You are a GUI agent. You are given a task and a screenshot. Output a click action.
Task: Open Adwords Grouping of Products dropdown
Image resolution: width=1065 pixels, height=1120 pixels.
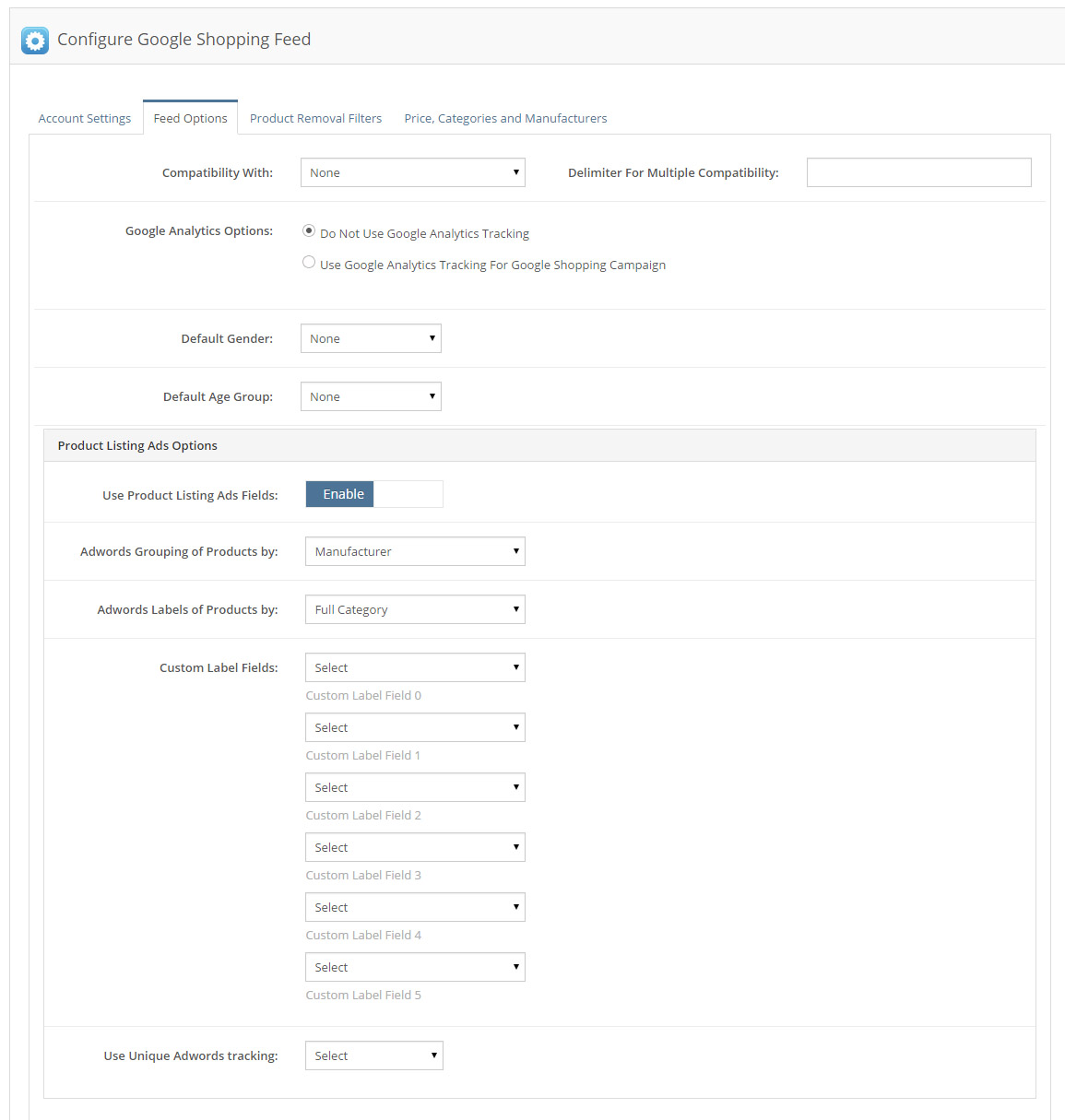pos(415,551)
